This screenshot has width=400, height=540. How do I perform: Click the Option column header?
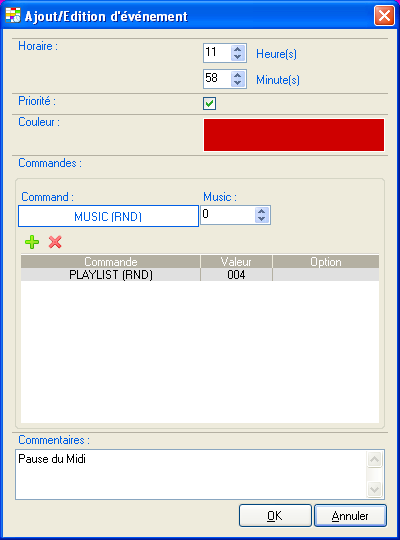pos(326,262)
